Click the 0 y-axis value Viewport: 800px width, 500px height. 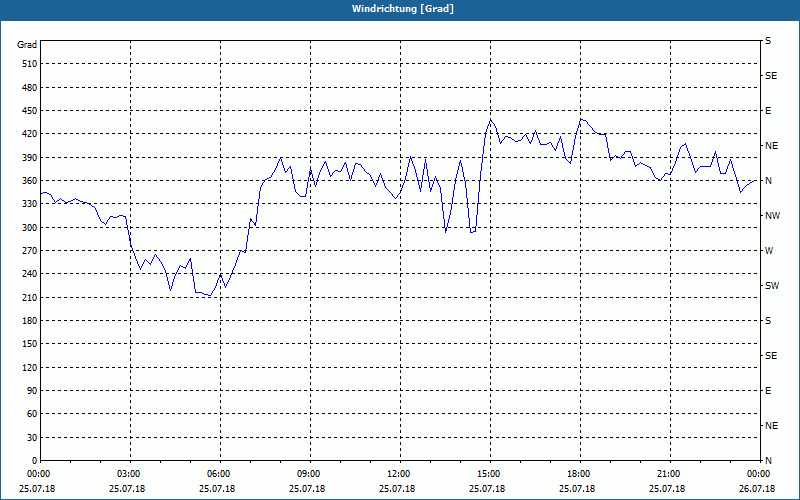[35, 461]
